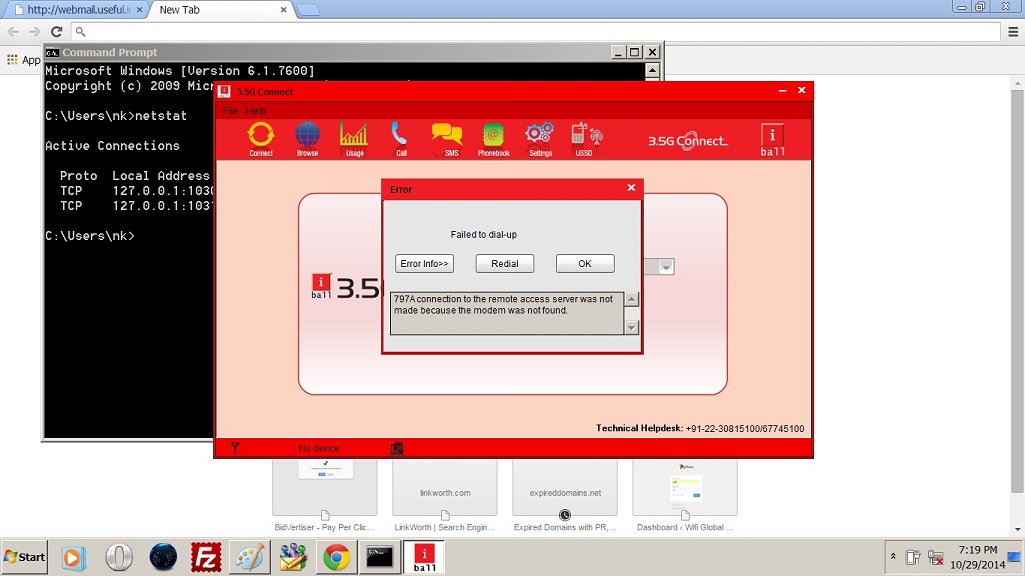Click OK in the Error dialog
This screenshot has height=576, width=1025.
click(x=585, y=264)
